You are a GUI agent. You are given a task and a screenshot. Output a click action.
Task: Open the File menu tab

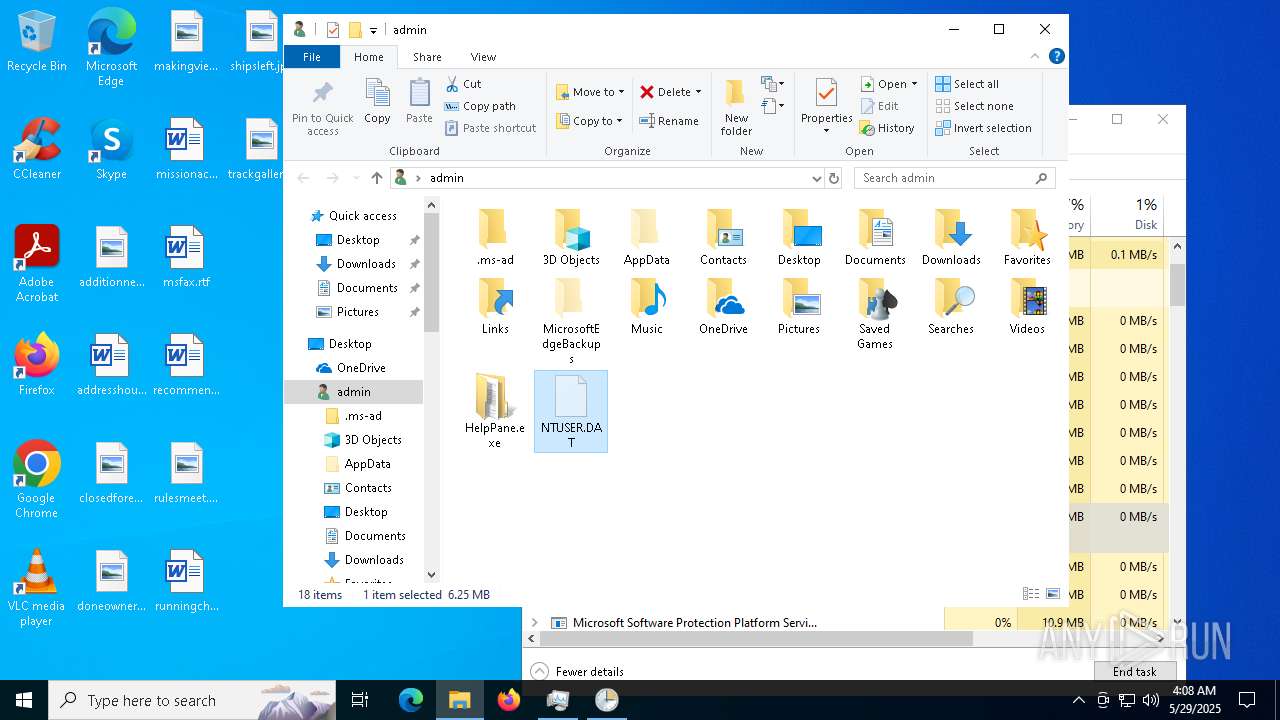point(312,57)
